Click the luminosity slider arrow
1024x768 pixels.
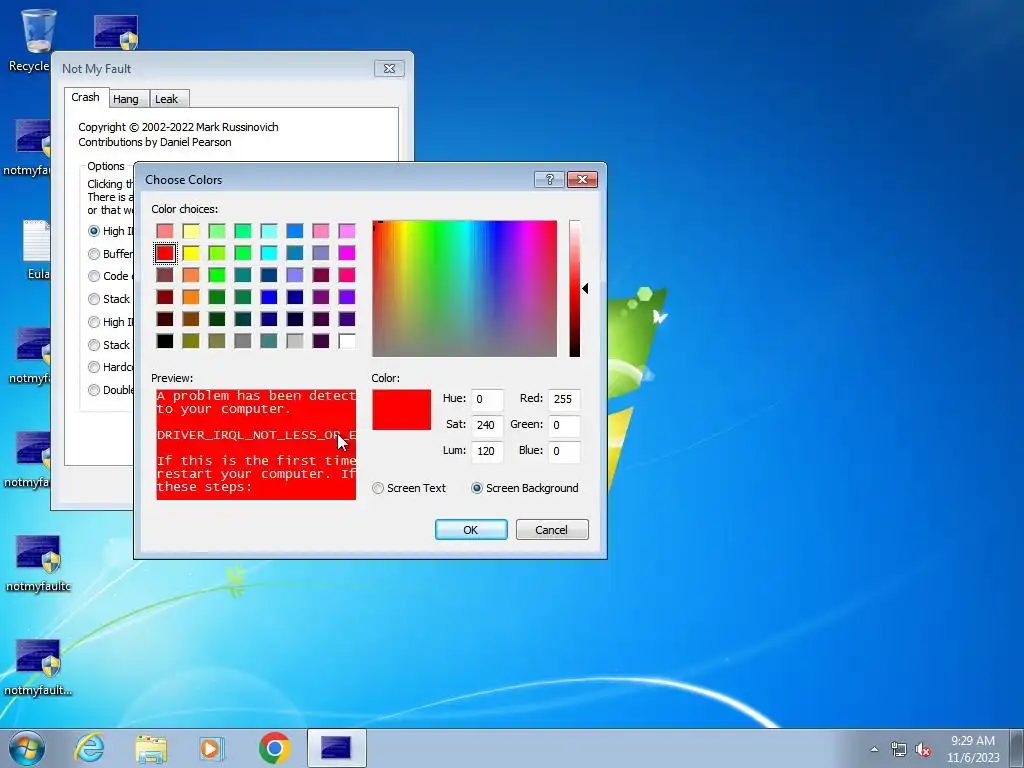click(x=585, y=289)
